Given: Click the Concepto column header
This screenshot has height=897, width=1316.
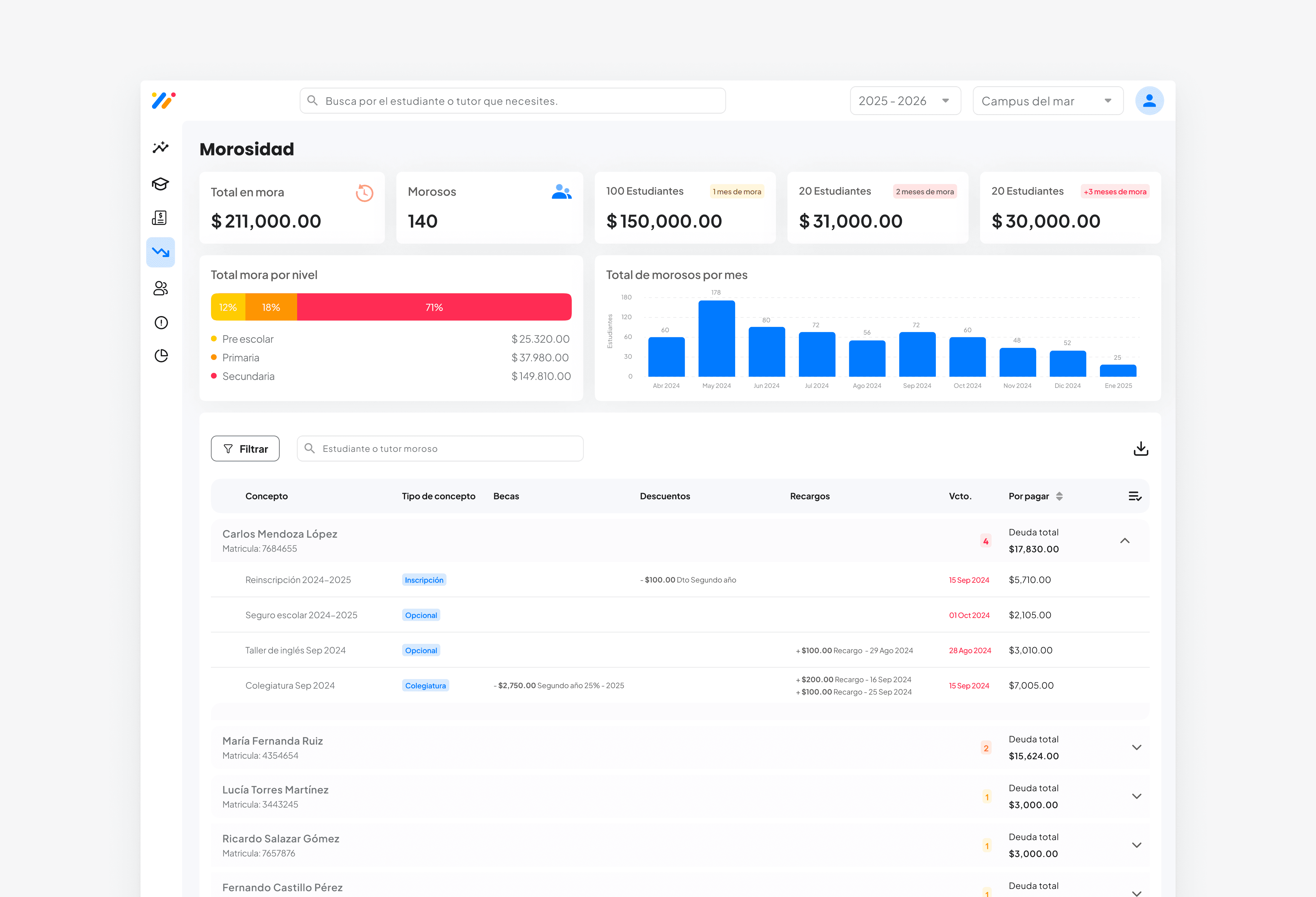Looking at the screenshot, I should tap(267, 496).
